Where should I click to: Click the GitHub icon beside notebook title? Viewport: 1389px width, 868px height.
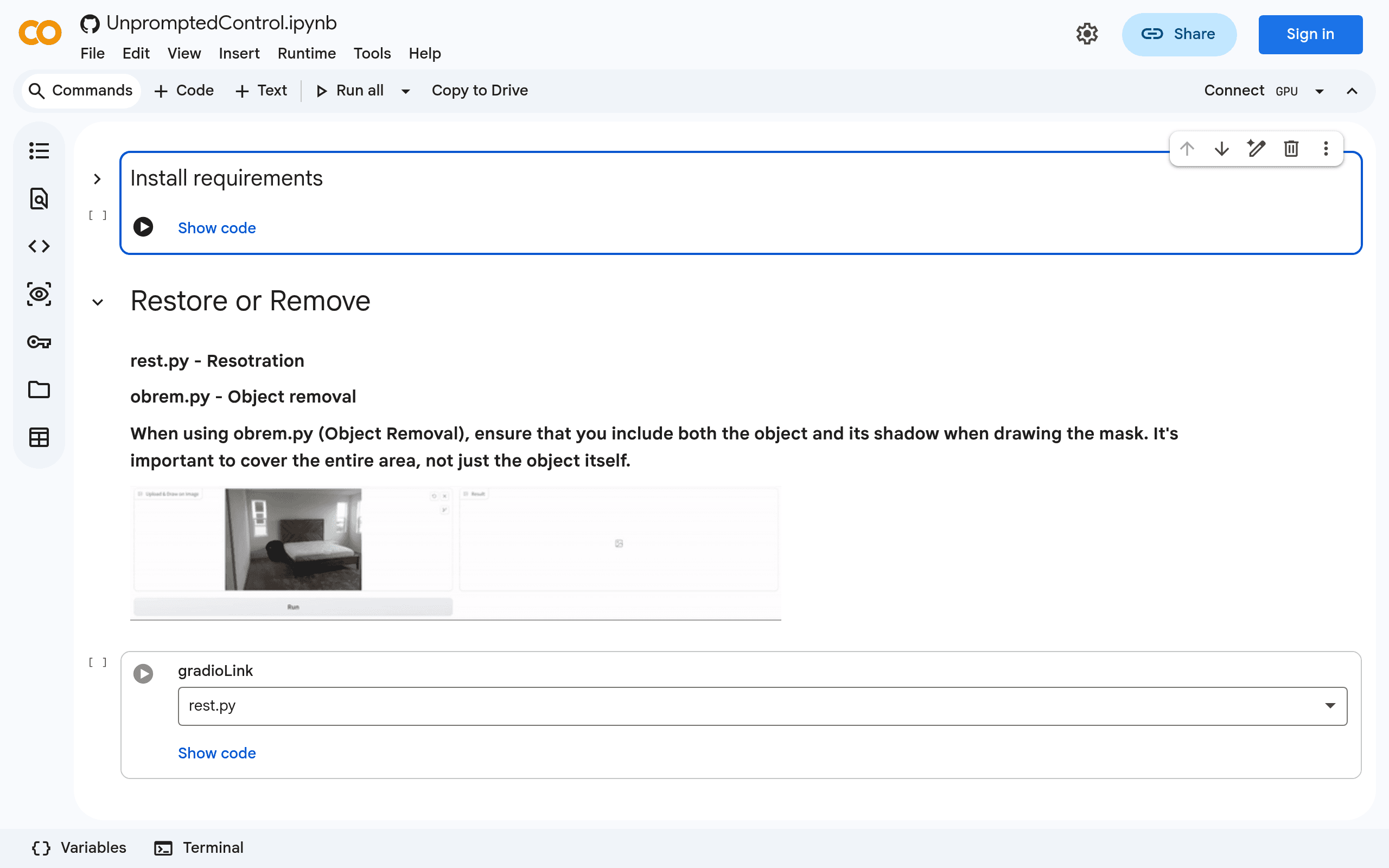(90, 23)
